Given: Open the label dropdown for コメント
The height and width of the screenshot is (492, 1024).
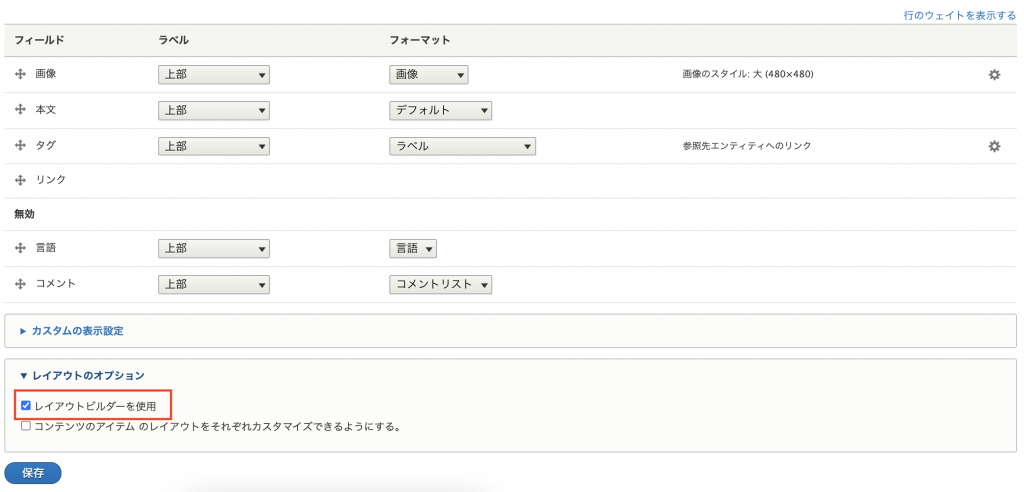Looking at the screenshot, I should (214, 284).
